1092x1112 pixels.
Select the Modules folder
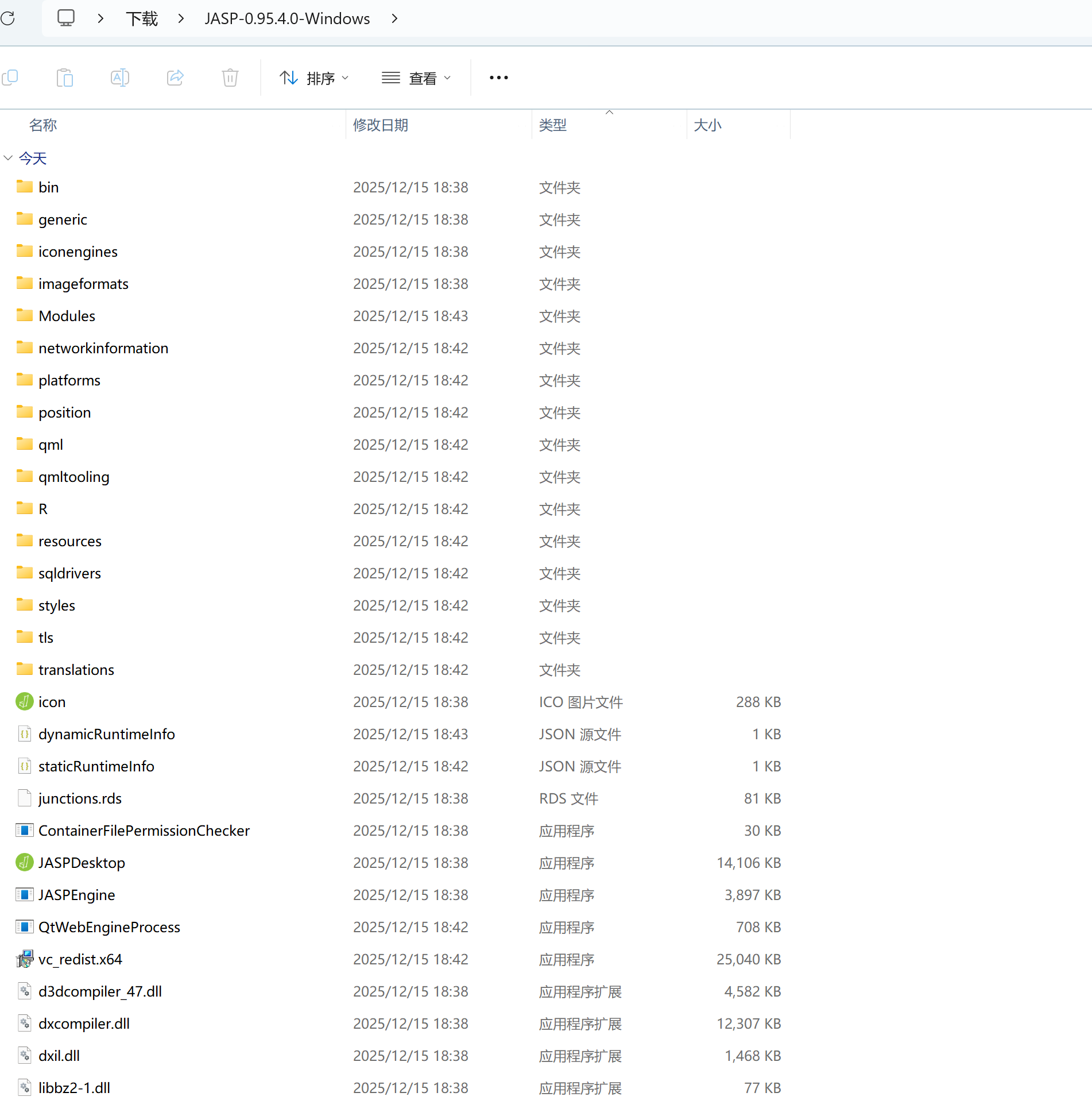pos(67,315)
